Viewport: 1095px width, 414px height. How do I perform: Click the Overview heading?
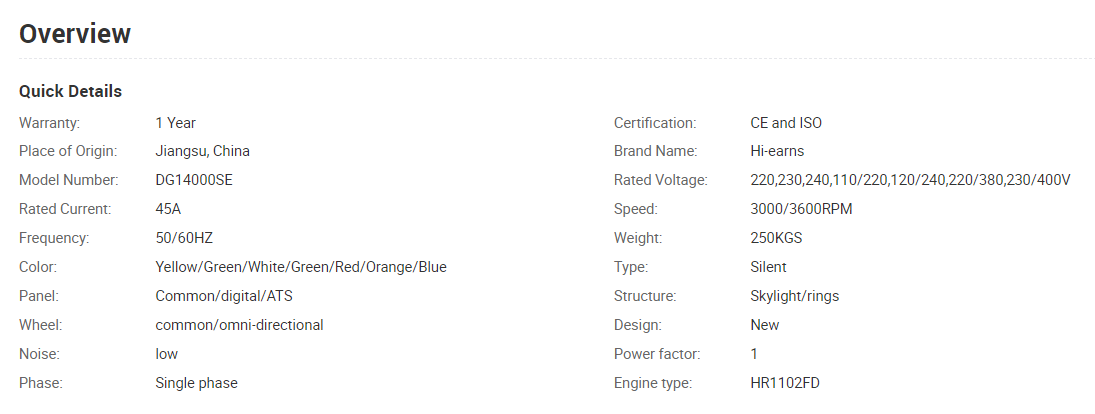[75, 34]
